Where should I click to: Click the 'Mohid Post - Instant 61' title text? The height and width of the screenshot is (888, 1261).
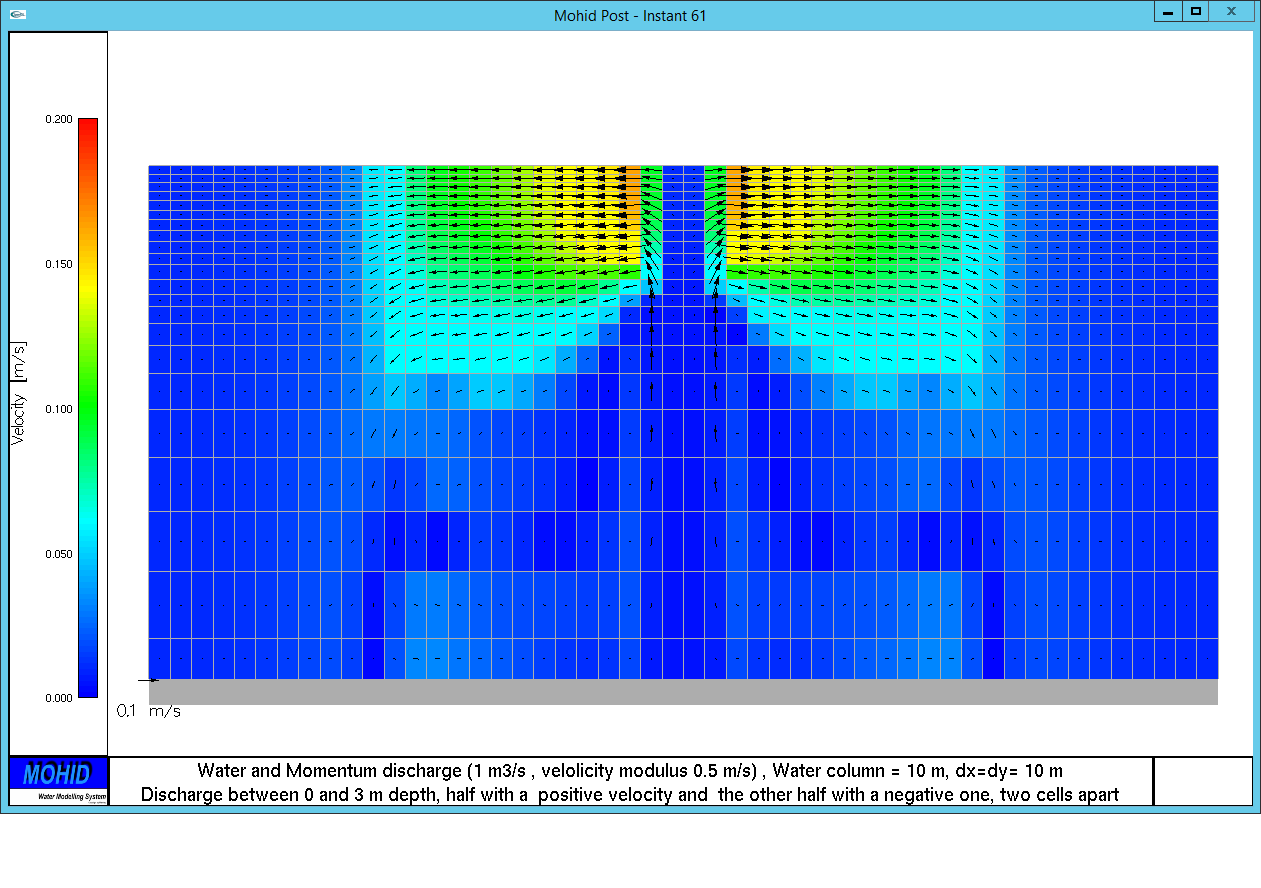(630, 16)
